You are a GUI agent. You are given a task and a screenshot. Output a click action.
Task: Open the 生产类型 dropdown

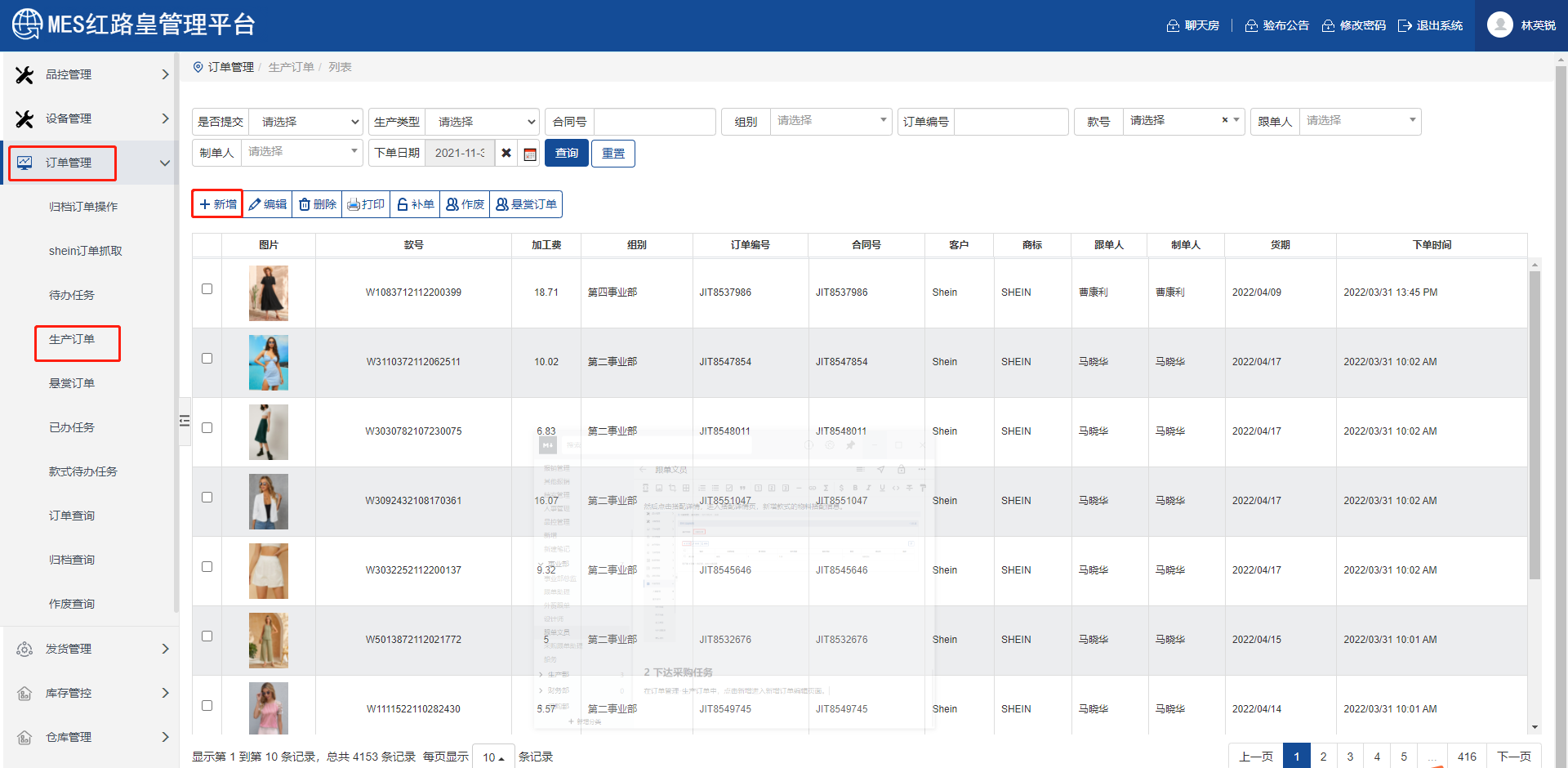[483, 122]
